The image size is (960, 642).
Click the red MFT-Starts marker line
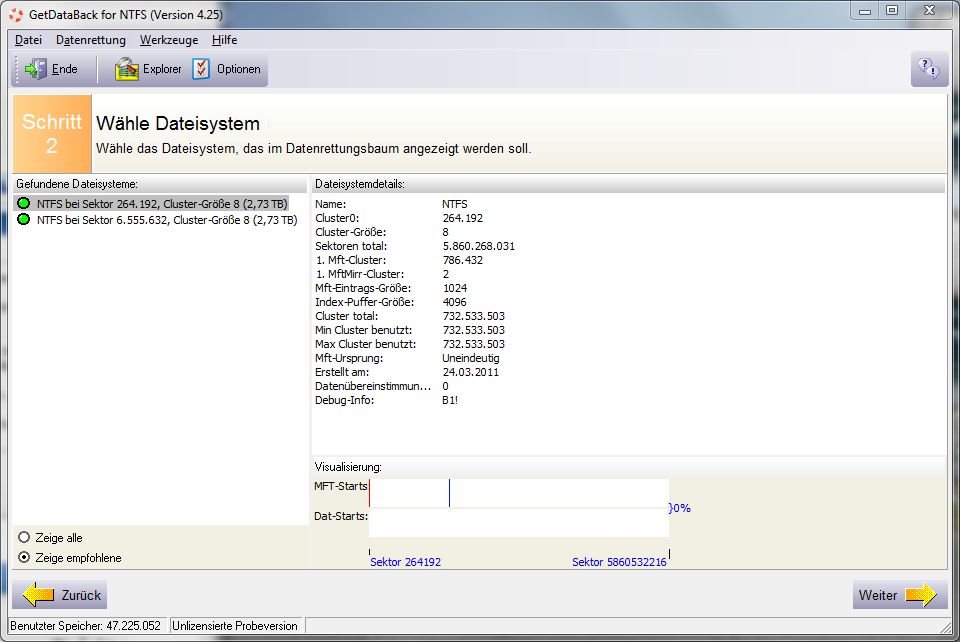370,493
